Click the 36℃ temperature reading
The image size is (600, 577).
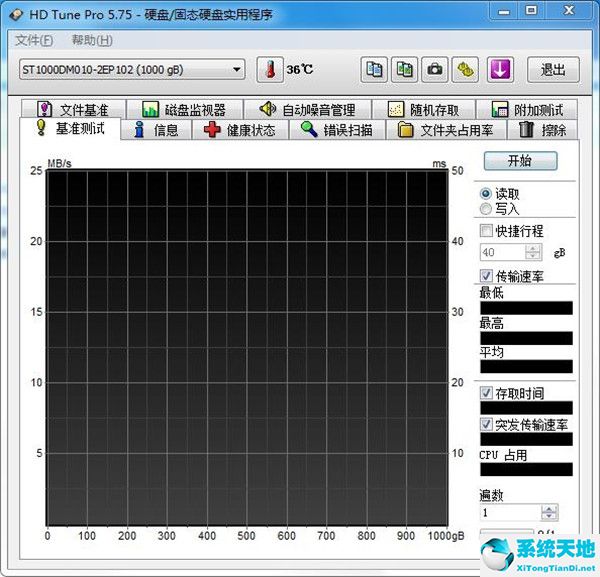300,70
